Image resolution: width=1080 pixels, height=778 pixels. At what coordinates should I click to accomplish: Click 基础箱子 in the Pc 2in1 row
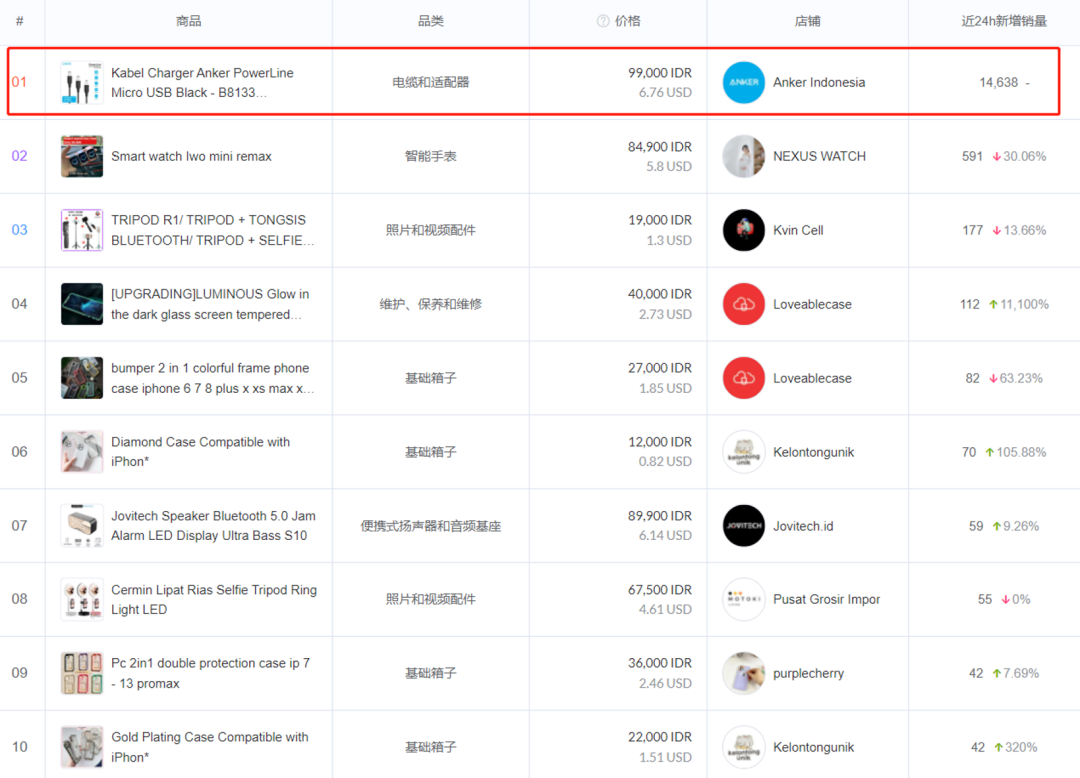pos(430,673)
